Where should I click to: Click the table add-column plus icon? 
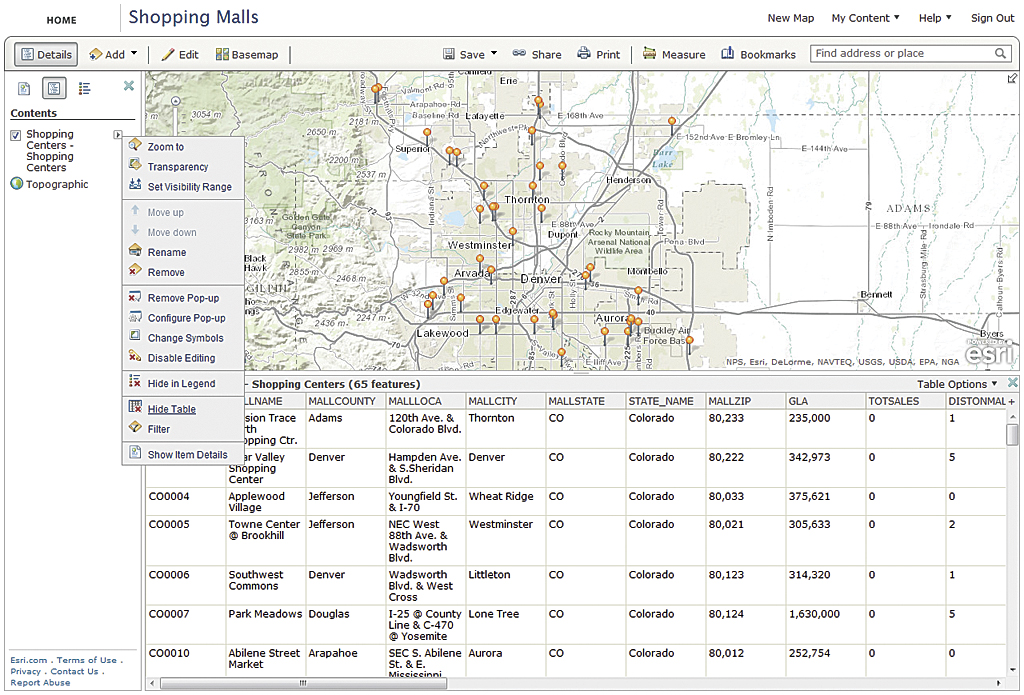pyautogui.click(x=1012, y=402)
